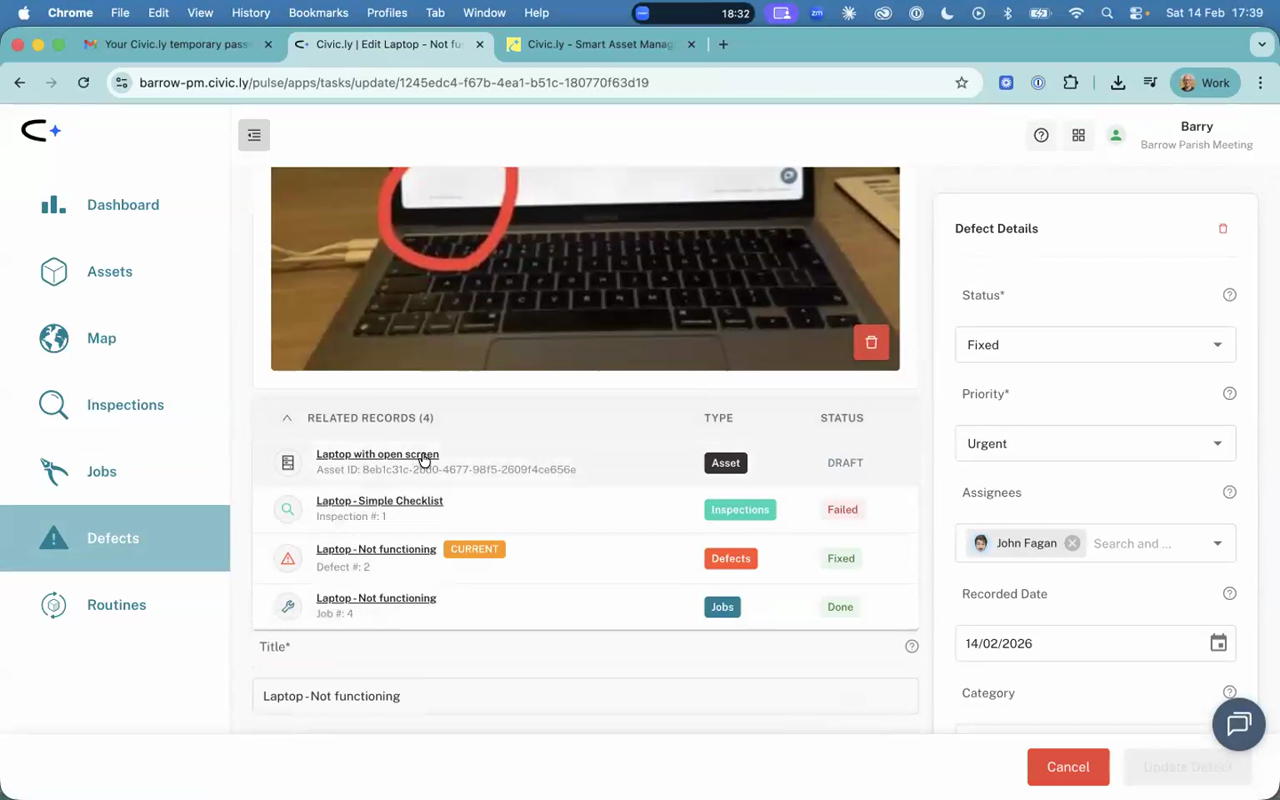Open the Priority dropdown showing Urgent

[x=1095, y=443]
